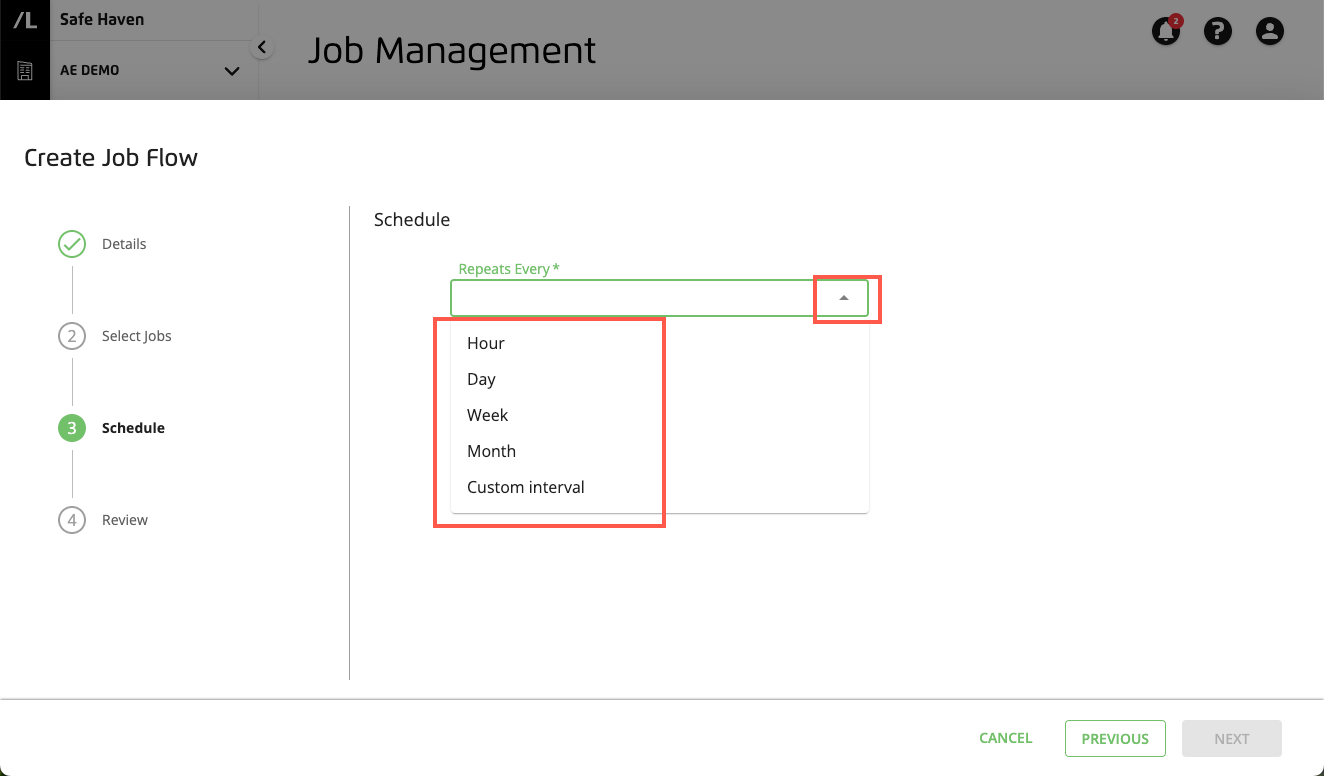Click the step 3 green circle
The width and height of the screenshot is (1324, 776).
point(72,428)
